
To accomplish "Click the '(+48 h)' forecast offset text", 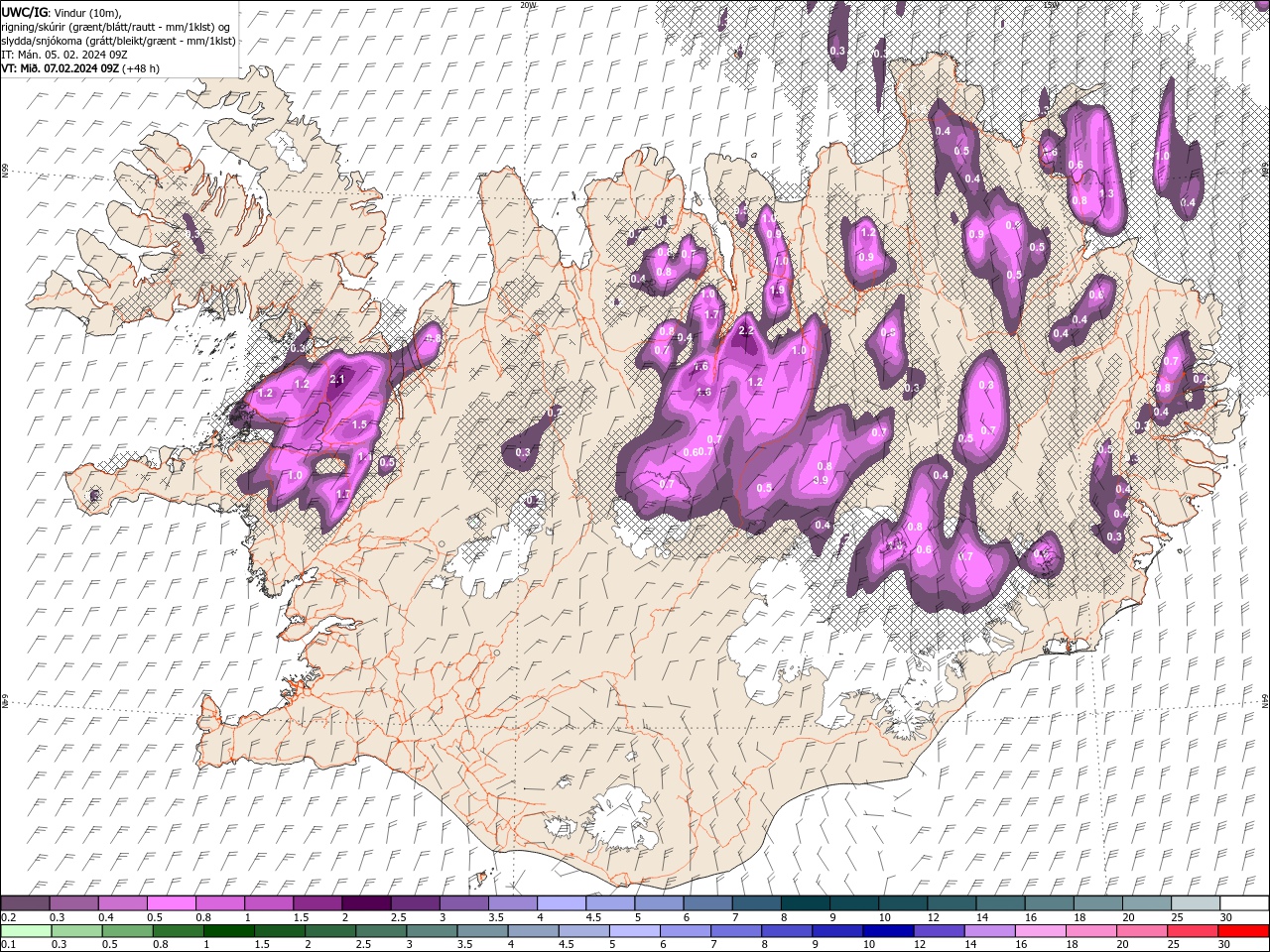I will (x=141, y=67).
